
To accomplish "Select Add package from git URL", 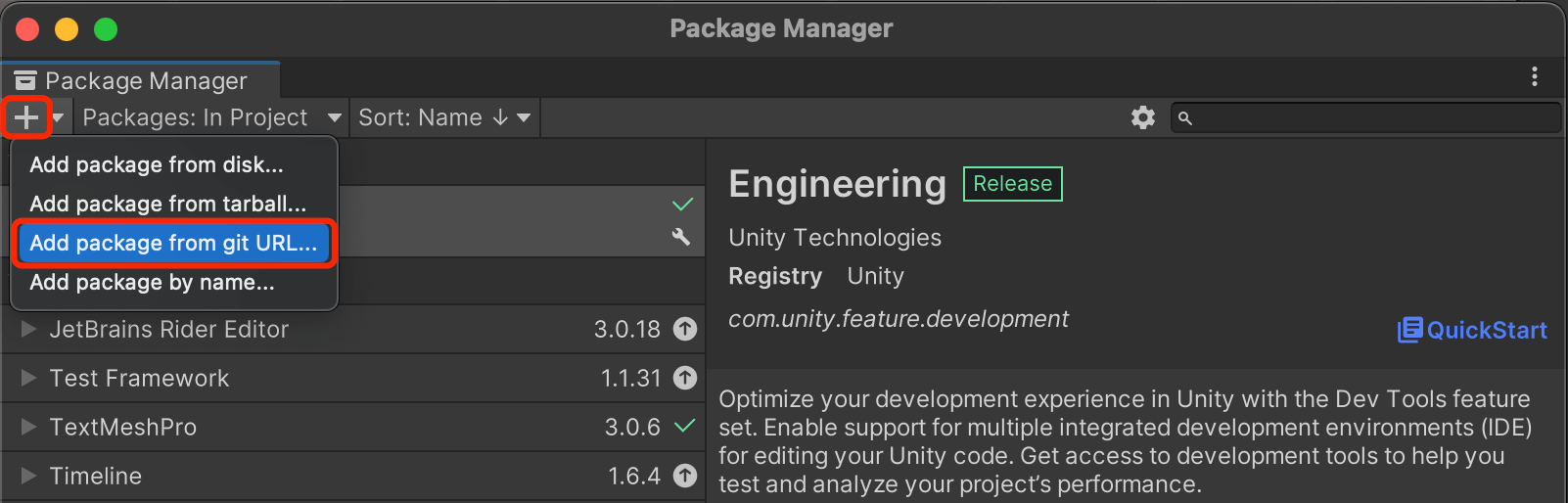I will (173, 243).
